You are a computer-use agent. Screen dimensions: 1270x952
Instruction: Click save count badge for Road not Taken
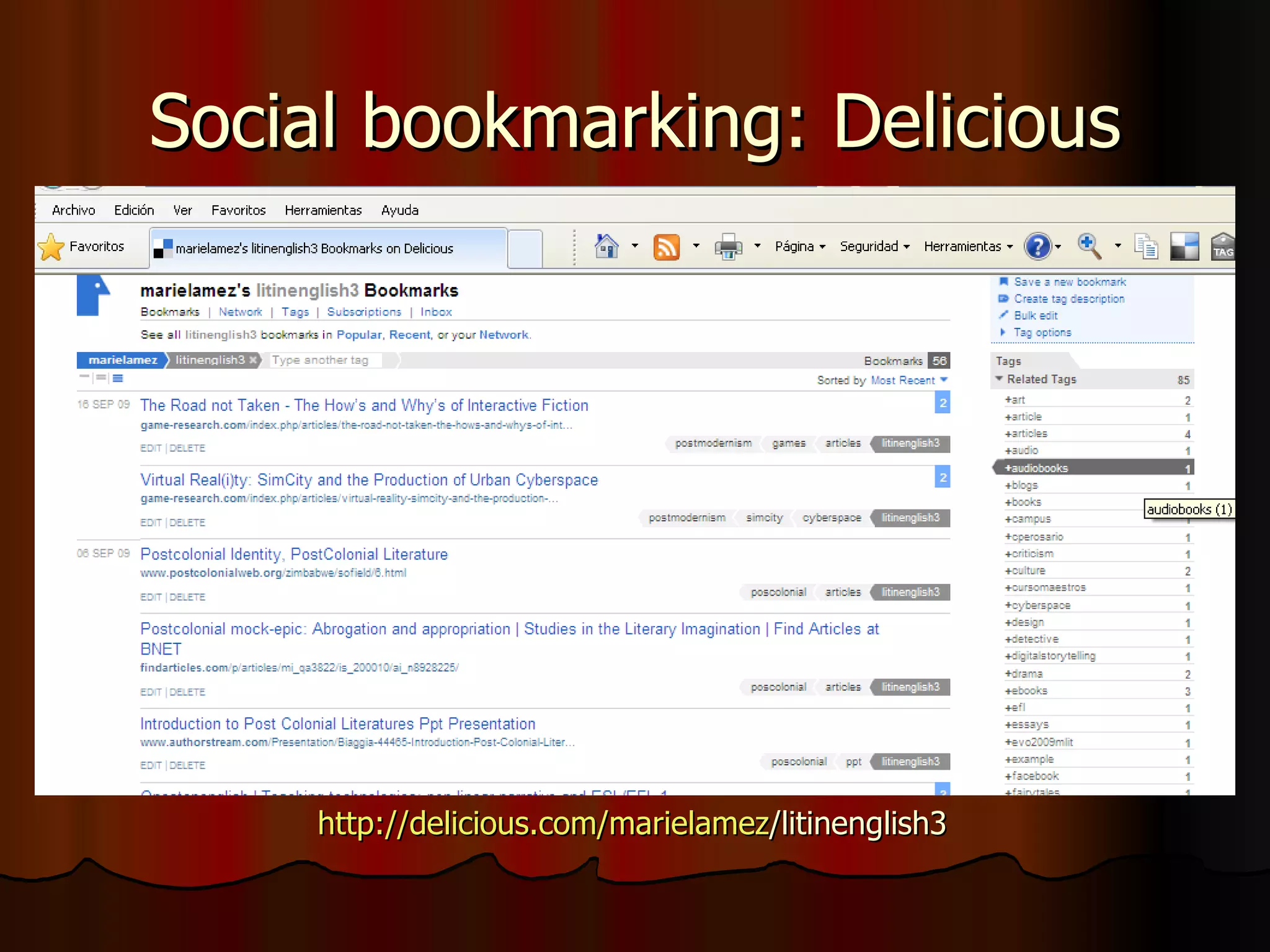[x=943, y=403]
